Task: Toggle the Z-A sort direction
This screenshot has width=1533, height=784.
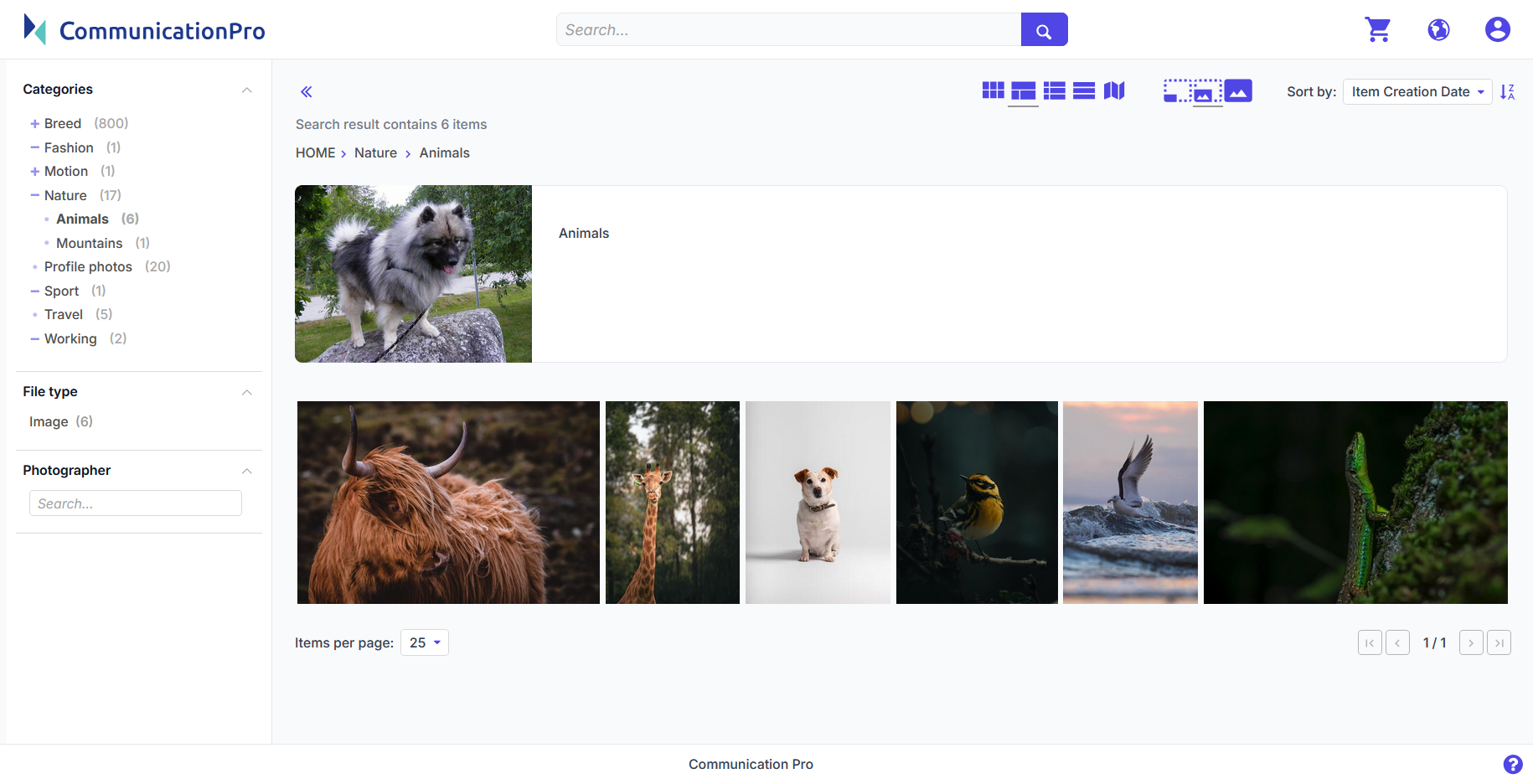Action: click(x=1507, y=92)
